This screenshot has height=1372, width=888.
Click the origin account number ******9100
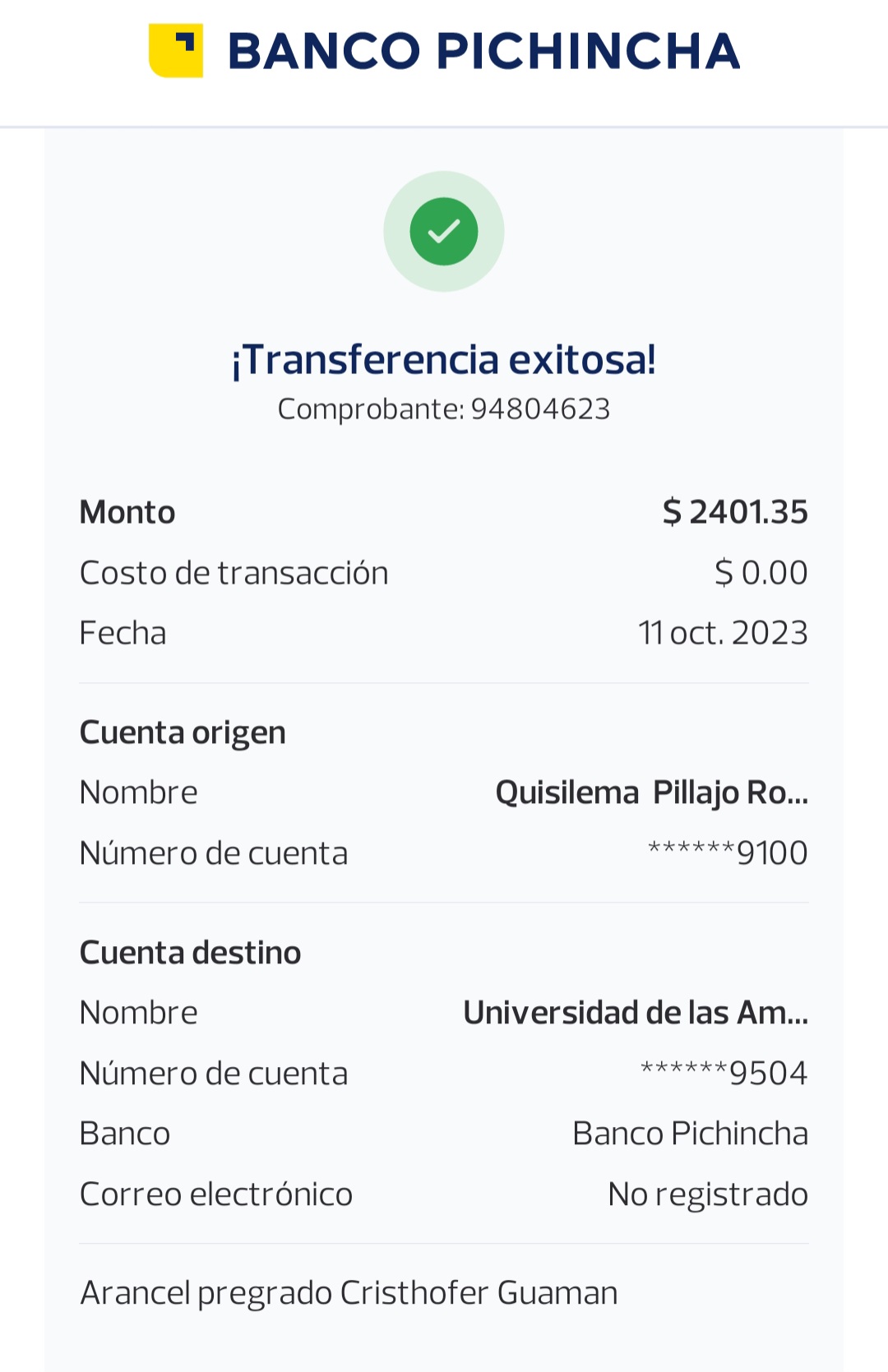pyautogui.click(x=728, y=853)
